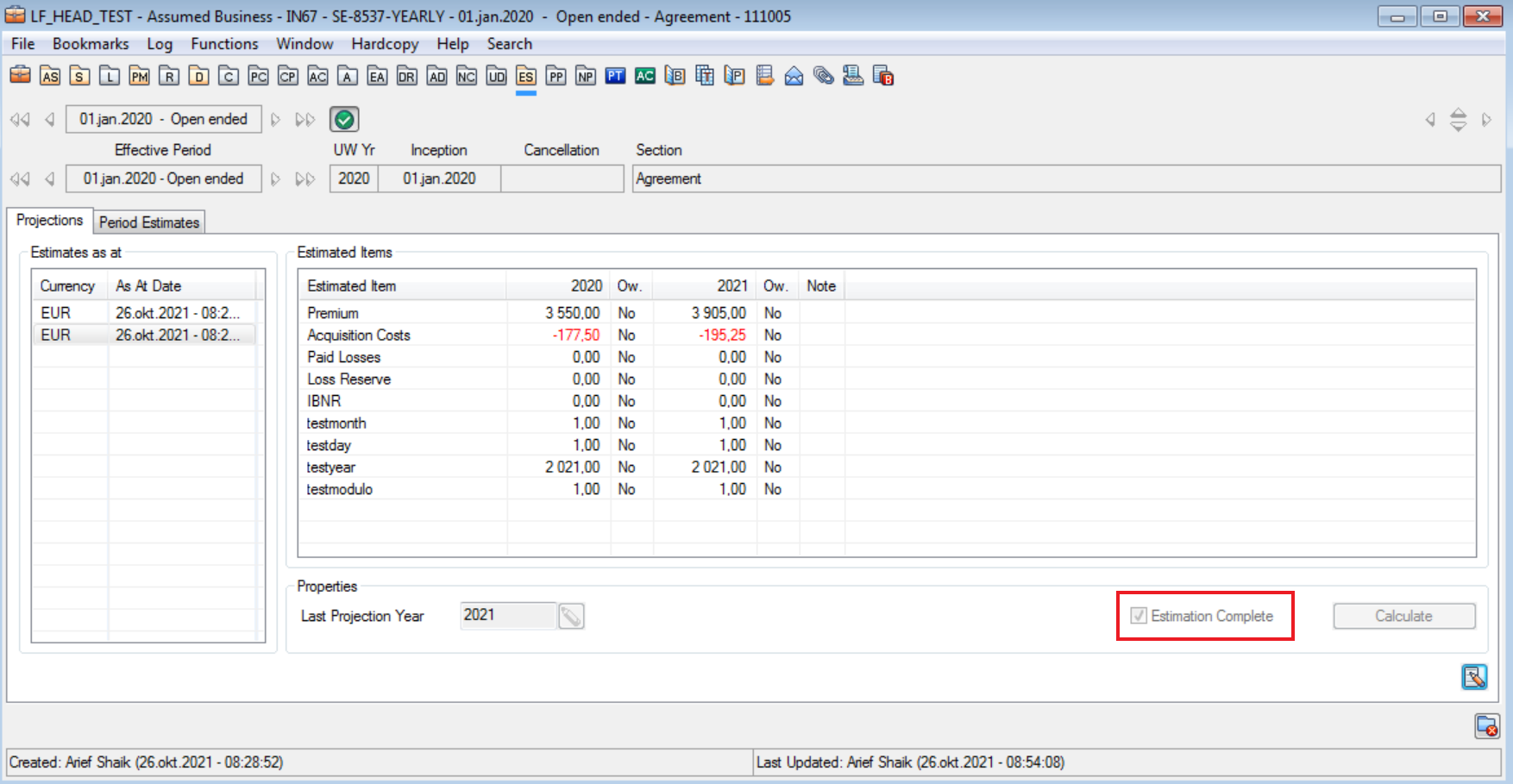The image size is (1513, 784).
Task: Go to next effective period arrow
Action: (276, 179)
